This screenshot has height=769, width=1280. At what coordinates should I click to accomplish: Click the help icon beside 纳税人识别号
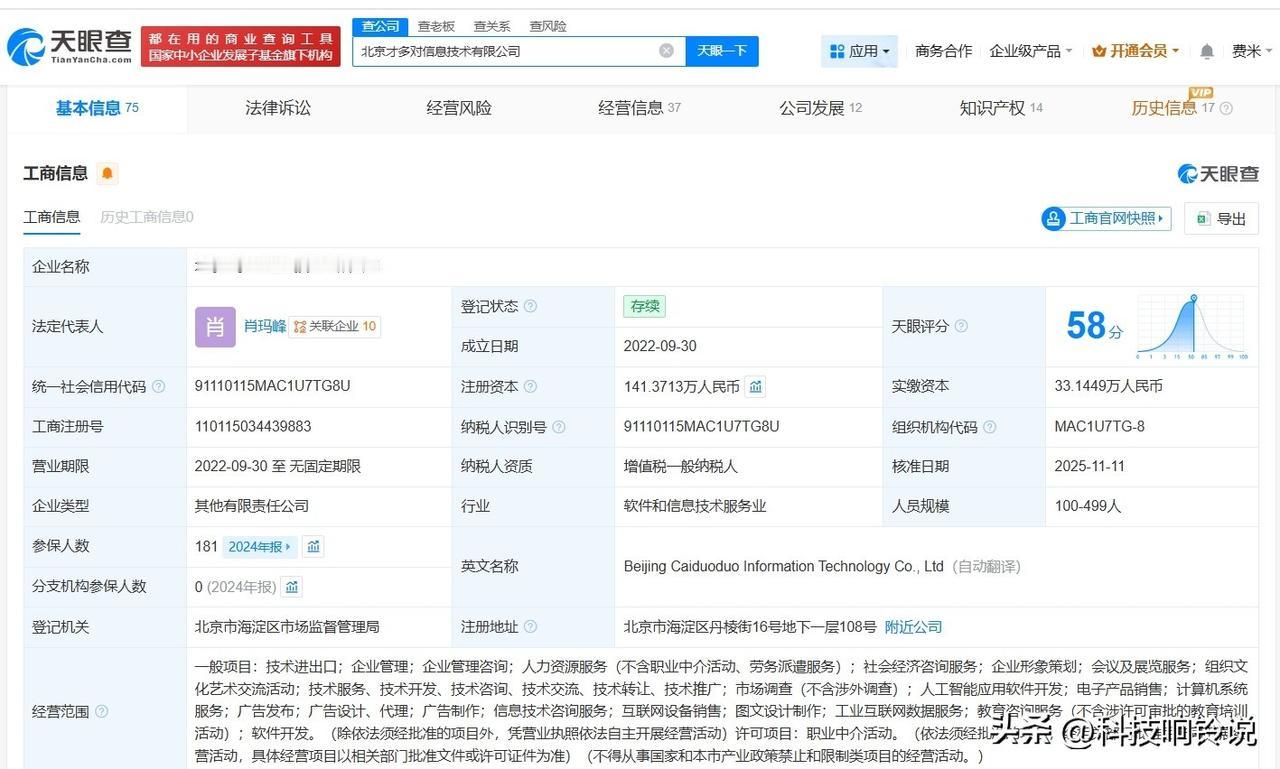(558, 427)
